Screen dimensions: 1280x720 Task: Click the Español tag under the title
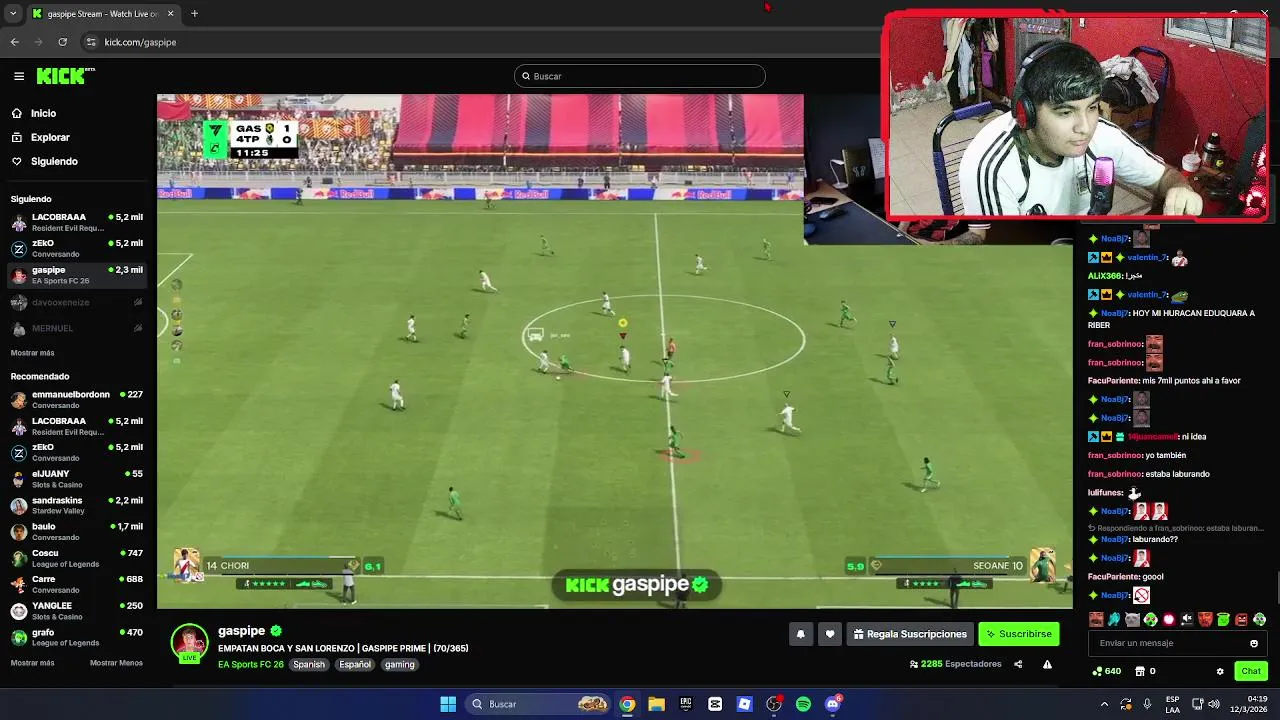click(x=355, y=665)
